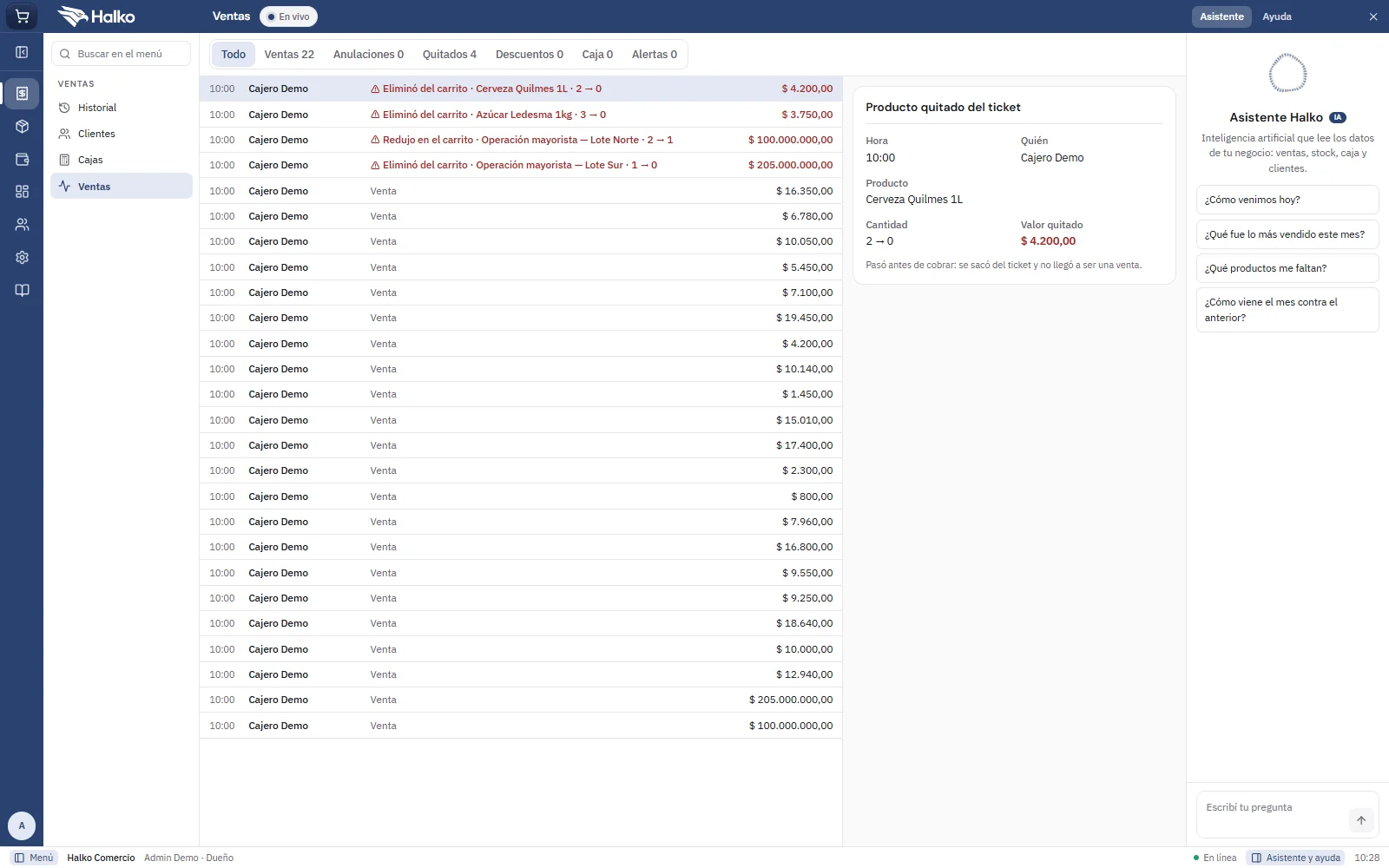Viewport: 1389px width, 868px height.
Task: Ask '¿Cómo viene el mes contra el anterior?'
Action: [1287, 310]
